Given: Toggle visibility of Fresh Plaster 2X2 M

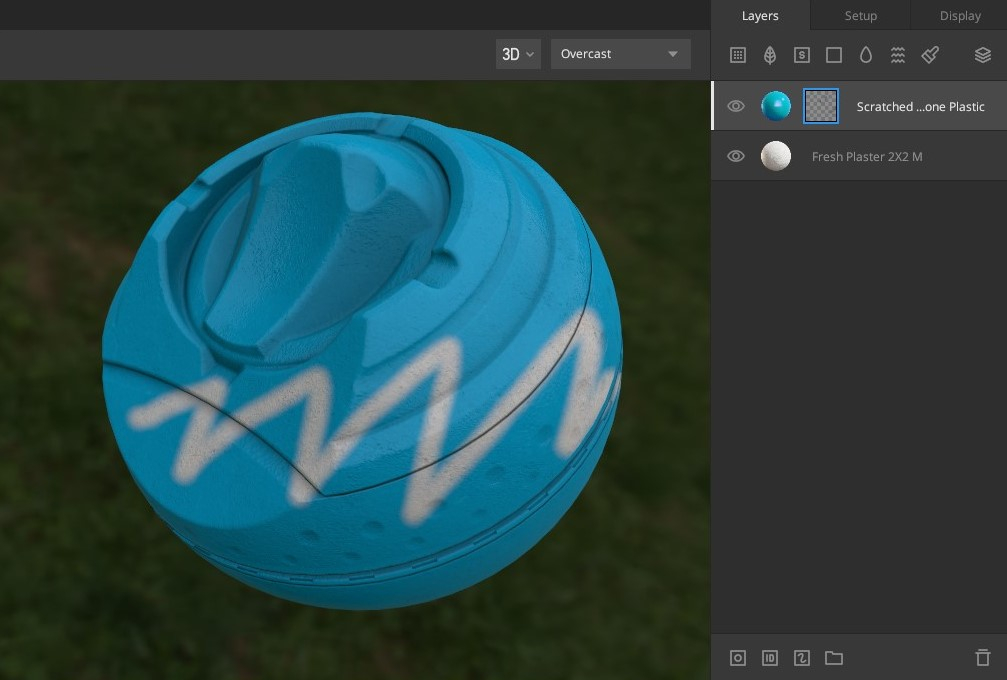Looking at the screenshot, I should [x=736, y=155].
